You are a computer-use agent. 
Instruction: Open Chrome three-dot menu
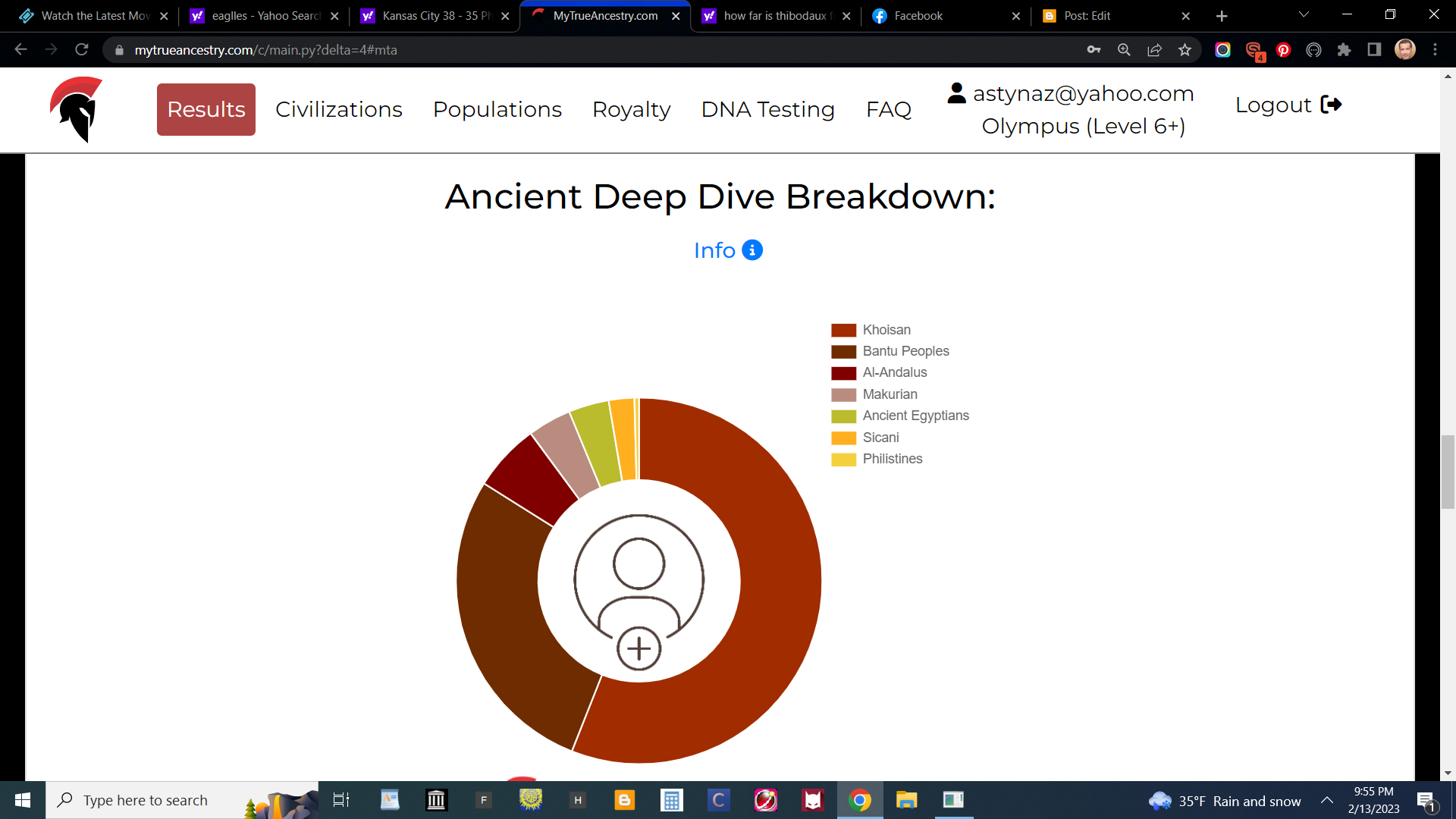point(1435,50)
